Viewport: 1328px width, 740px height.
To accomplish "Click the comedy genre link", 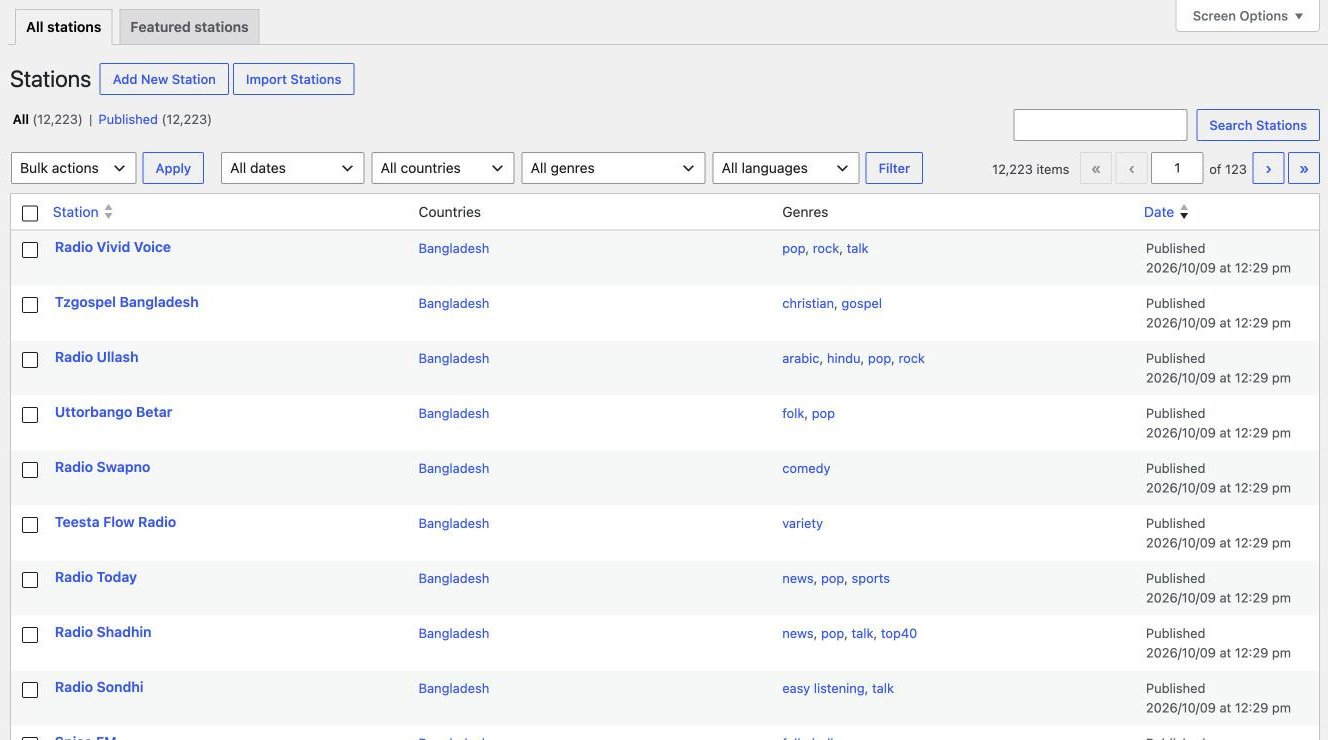I will pyautogui.click(x=806, y=468).
